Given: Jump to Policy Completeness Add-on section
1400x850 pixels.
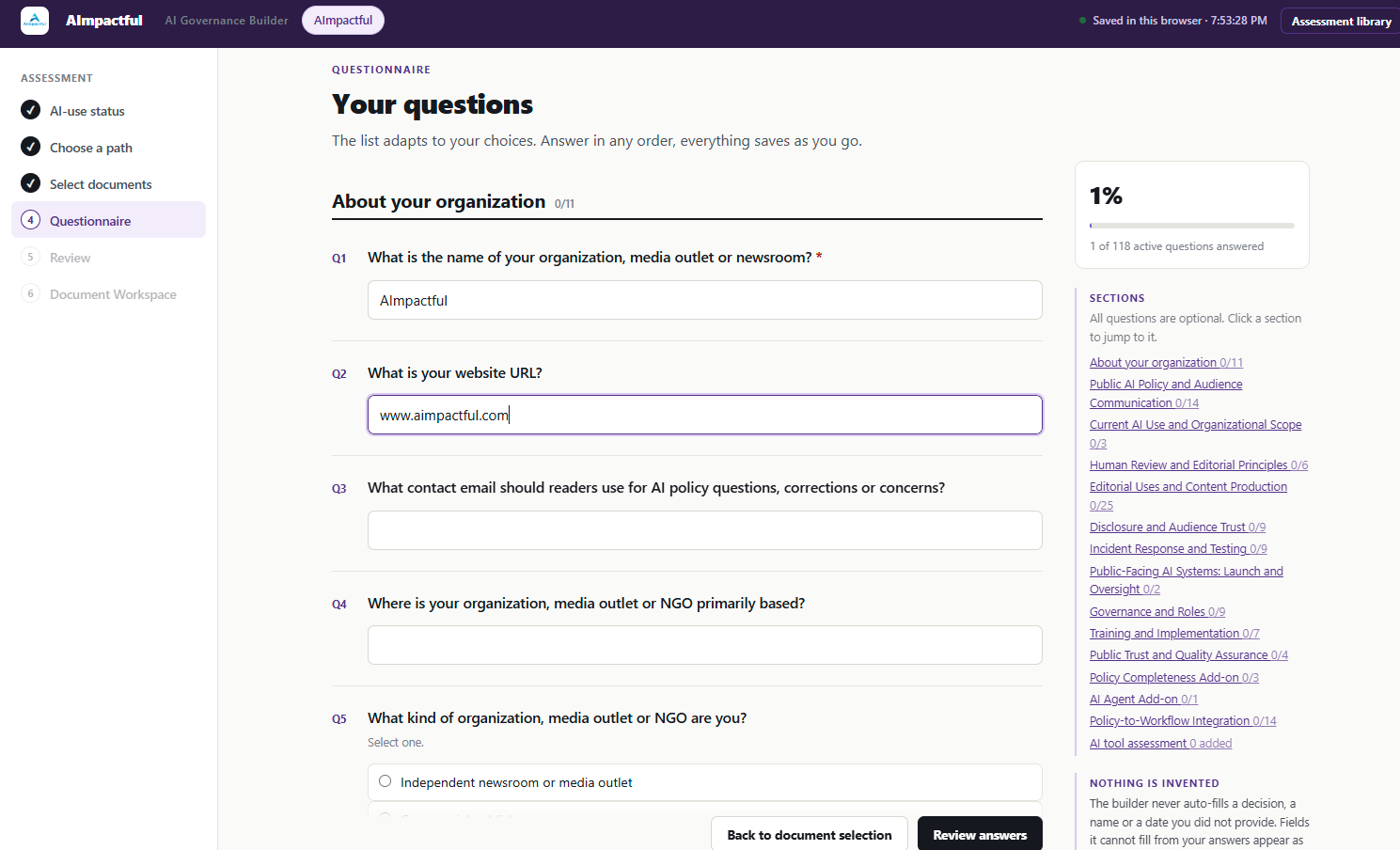Looking at the screenshot, I should click(1174, 678).
